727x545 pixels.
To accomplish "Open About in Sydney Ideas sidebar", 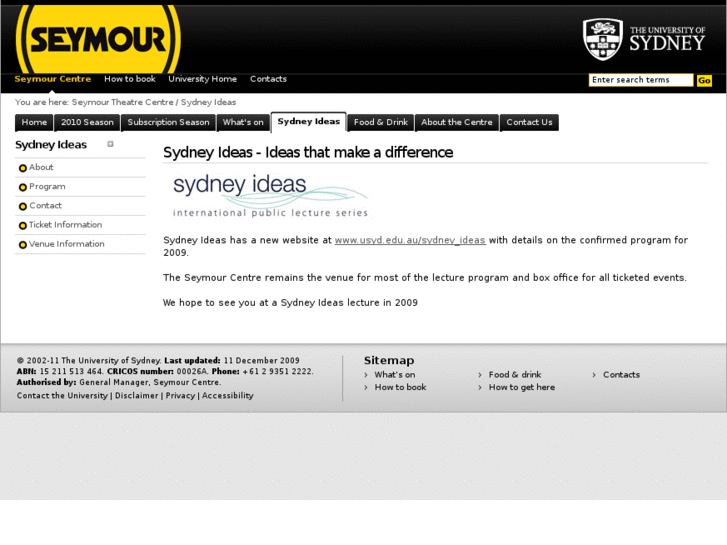I will [41, 167].
